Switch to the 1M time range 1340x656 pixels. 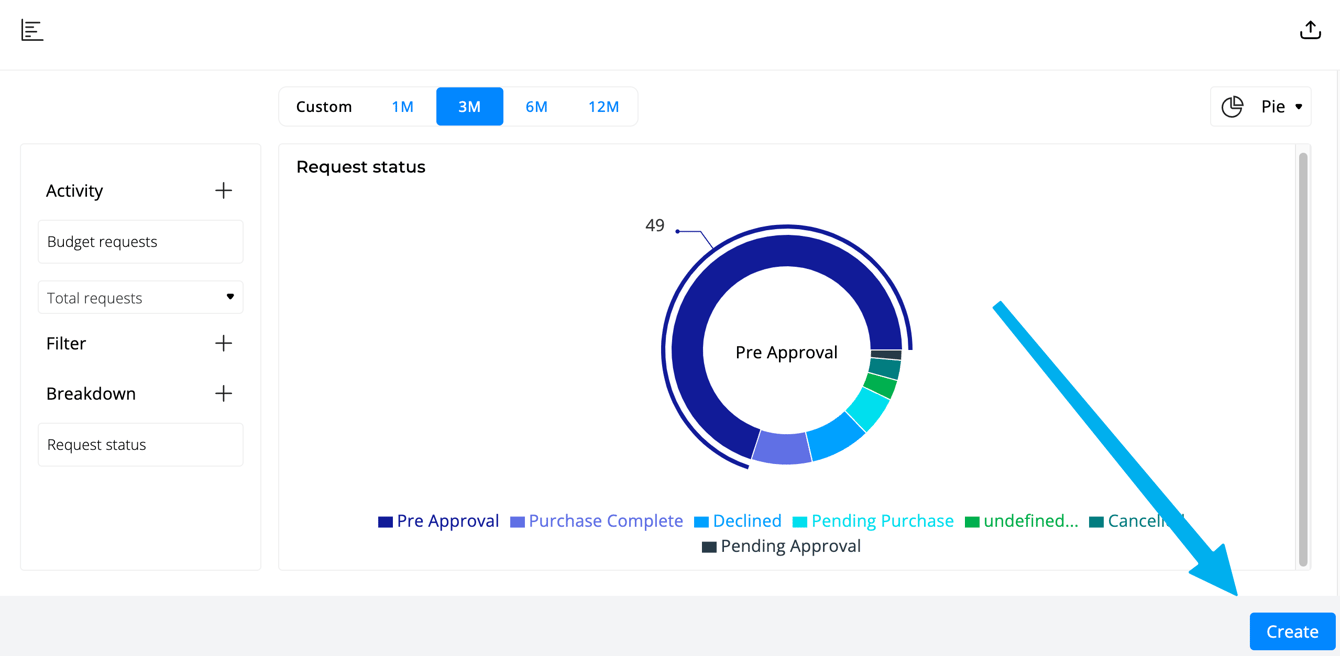(402, 106)
